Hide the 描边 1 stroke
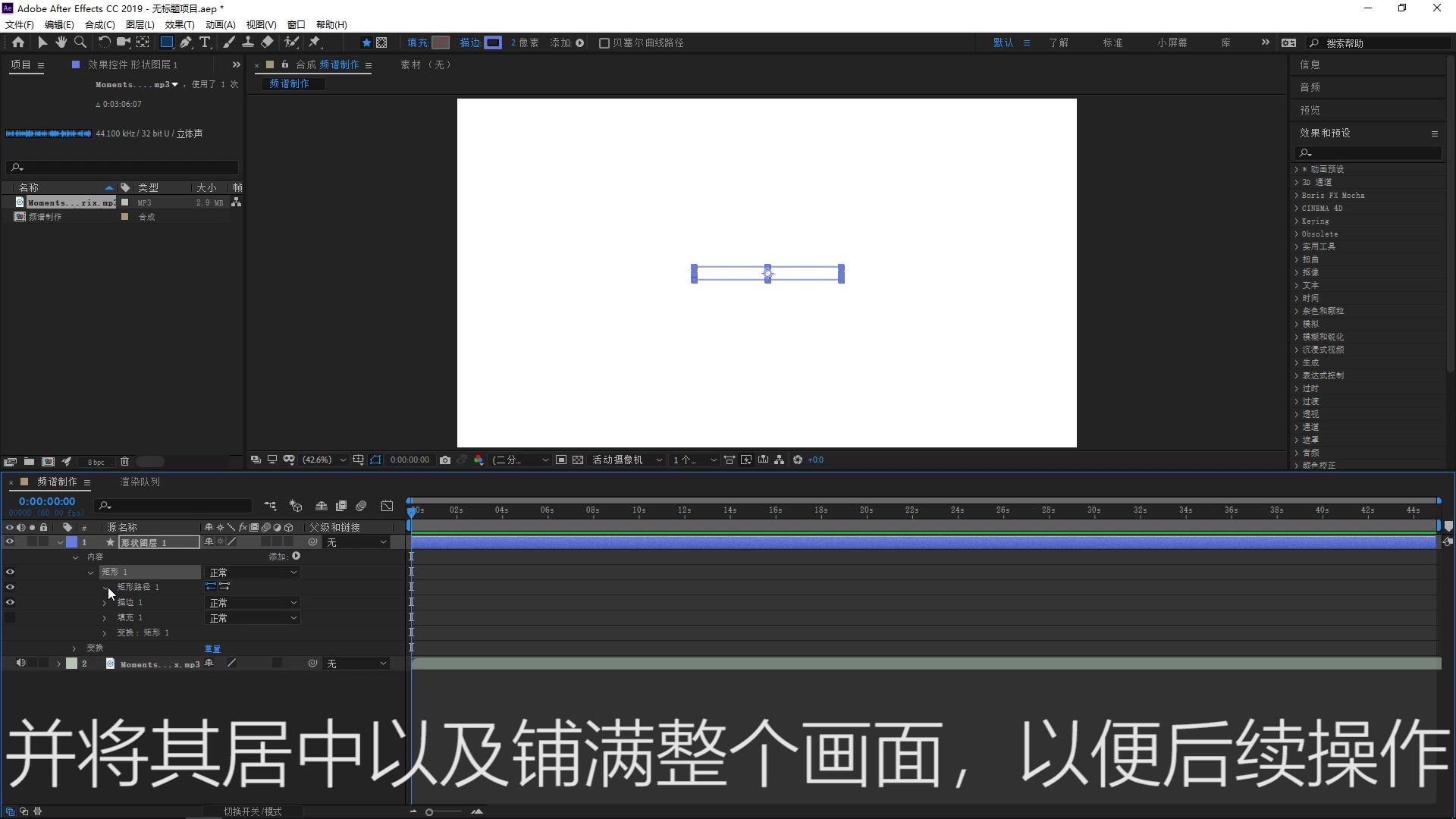Viewport: 1456px width, 819px height. pos(10,602)
